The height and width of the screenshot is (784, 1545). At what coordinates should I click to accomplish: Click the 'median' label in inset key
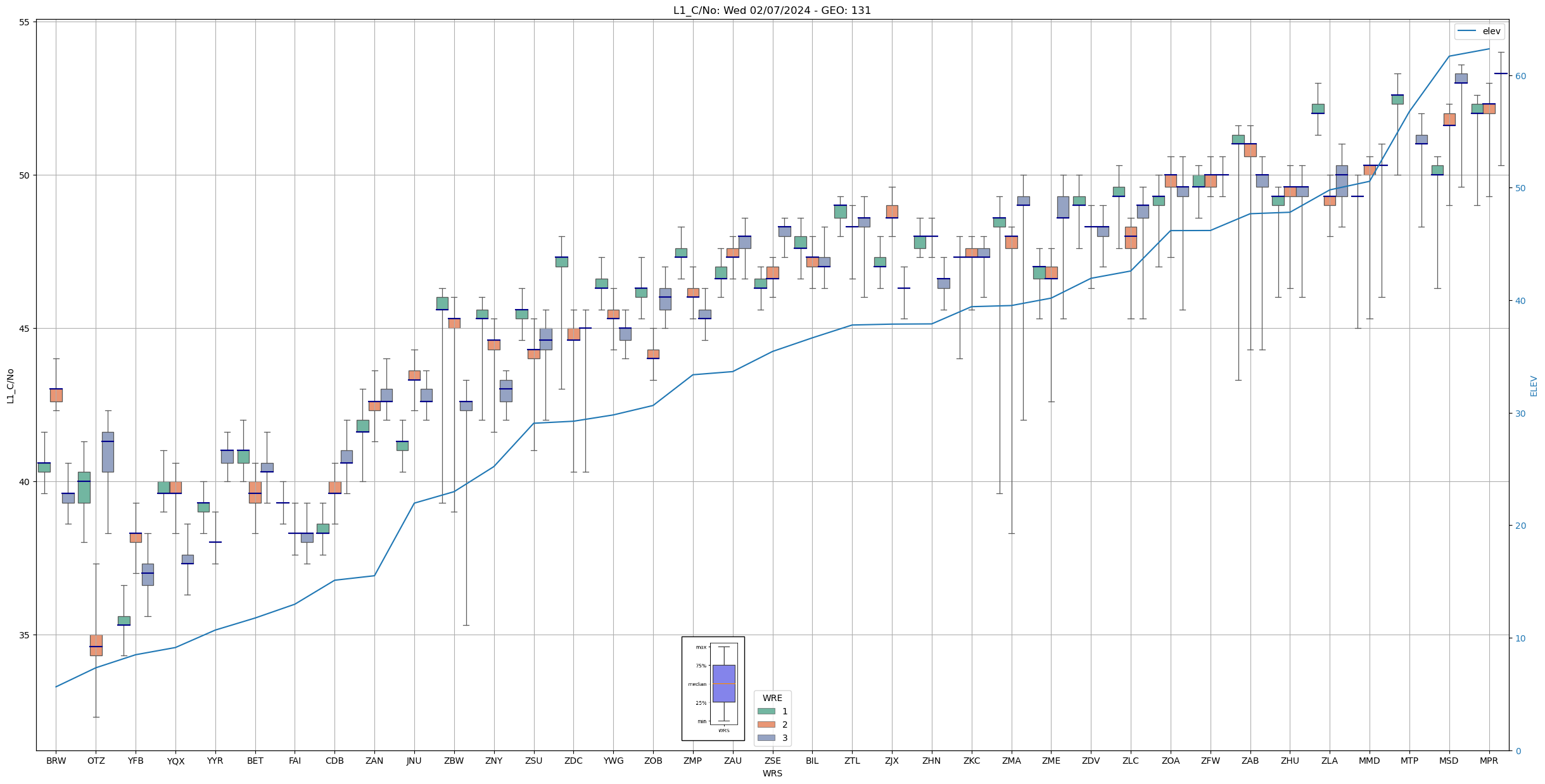(697, 684)
